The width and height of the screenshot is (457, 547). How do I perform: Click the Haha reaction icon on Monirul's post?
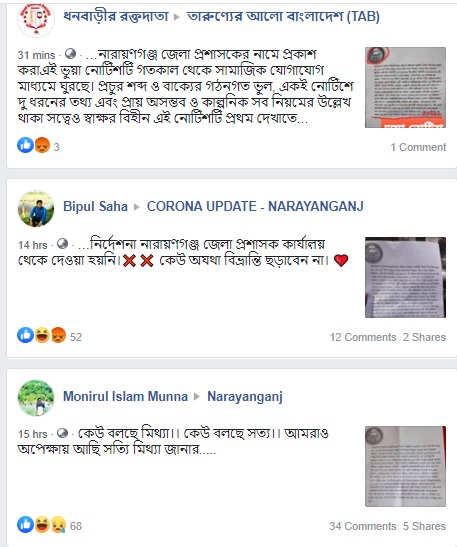[x=42, y=524]
